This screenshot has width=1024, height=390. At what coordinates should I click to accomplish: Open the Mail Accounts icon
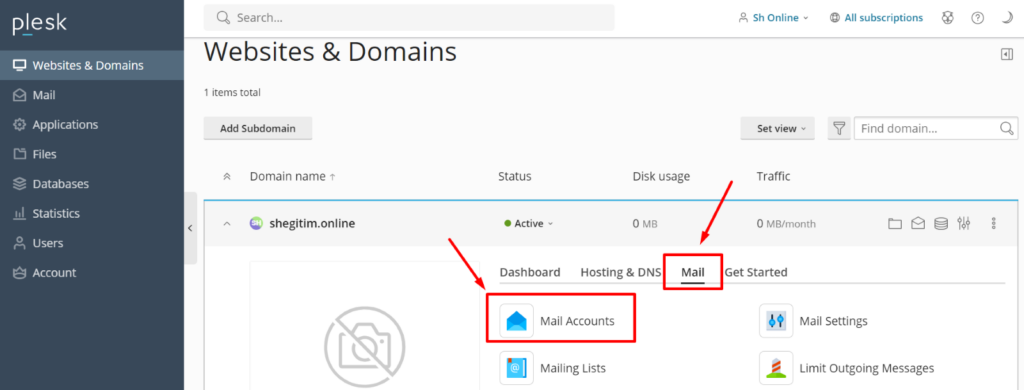(517, 321)
